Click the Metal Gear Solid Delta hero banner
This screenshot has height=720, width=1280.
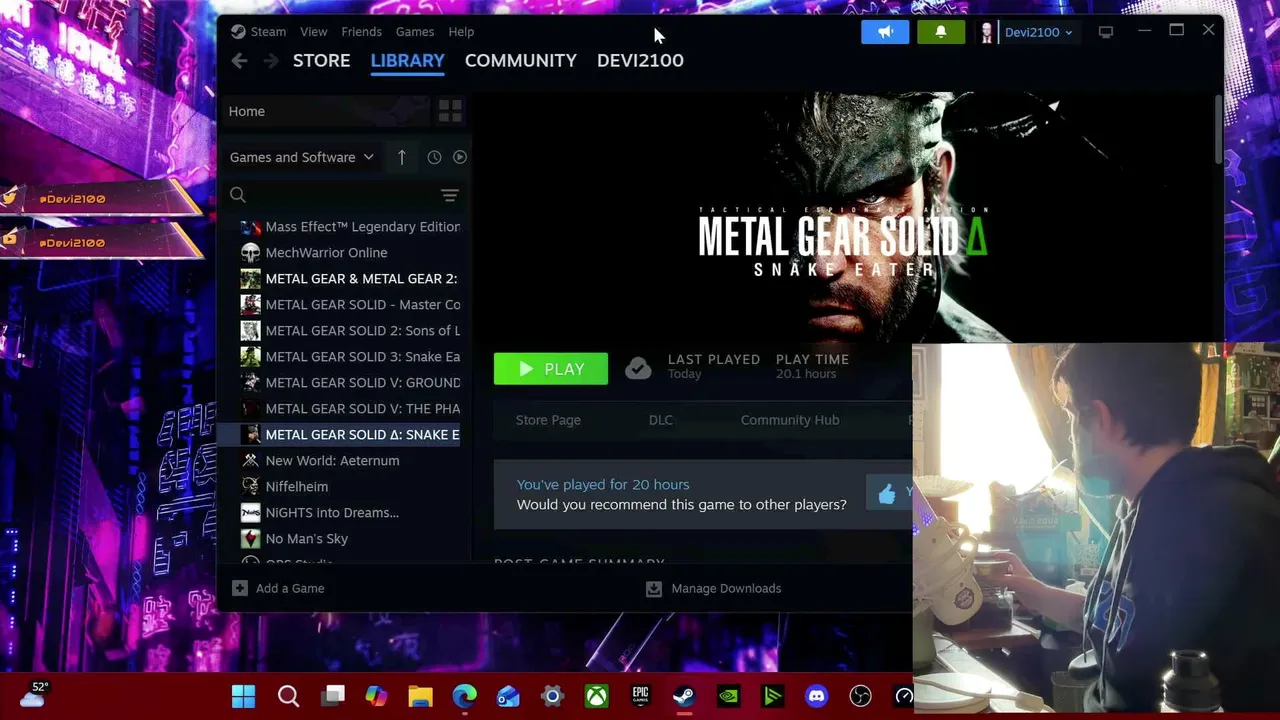tap(845, 217)
